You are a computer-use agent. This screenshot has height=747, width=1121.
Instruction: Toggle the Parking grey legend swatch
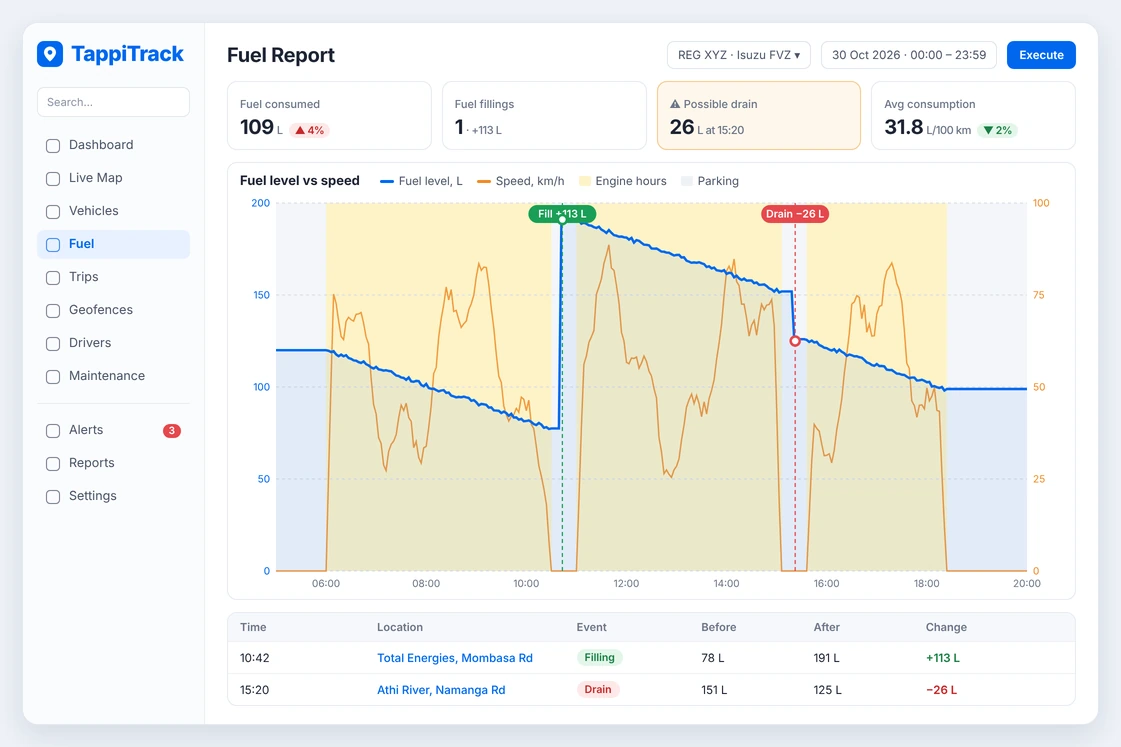click(x=687, y=182)
